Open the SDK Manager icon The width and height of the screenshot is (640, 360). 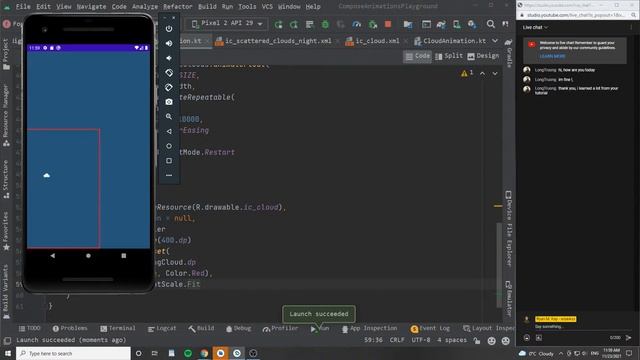472,24
